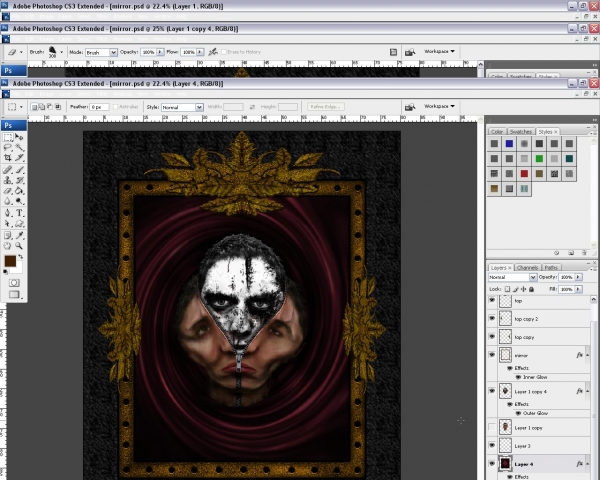600x480 pixels.
Task: Click the Refine Edge button
Action: point(325,107)
